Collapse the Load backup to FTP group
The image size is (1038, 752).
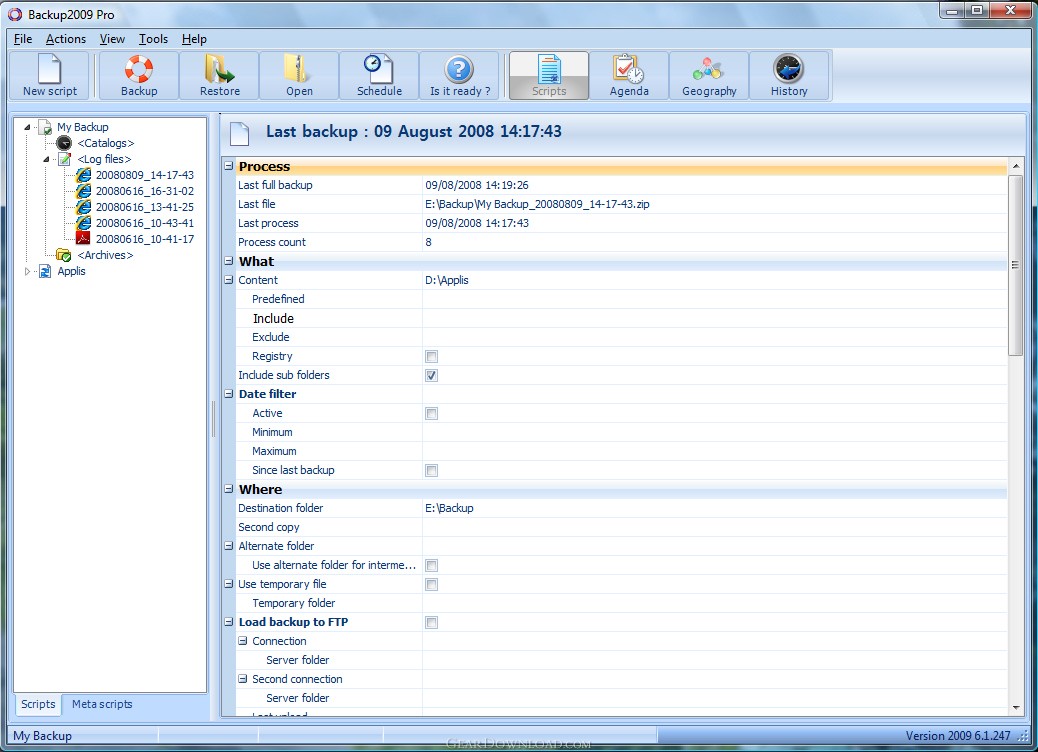point(228,622)
